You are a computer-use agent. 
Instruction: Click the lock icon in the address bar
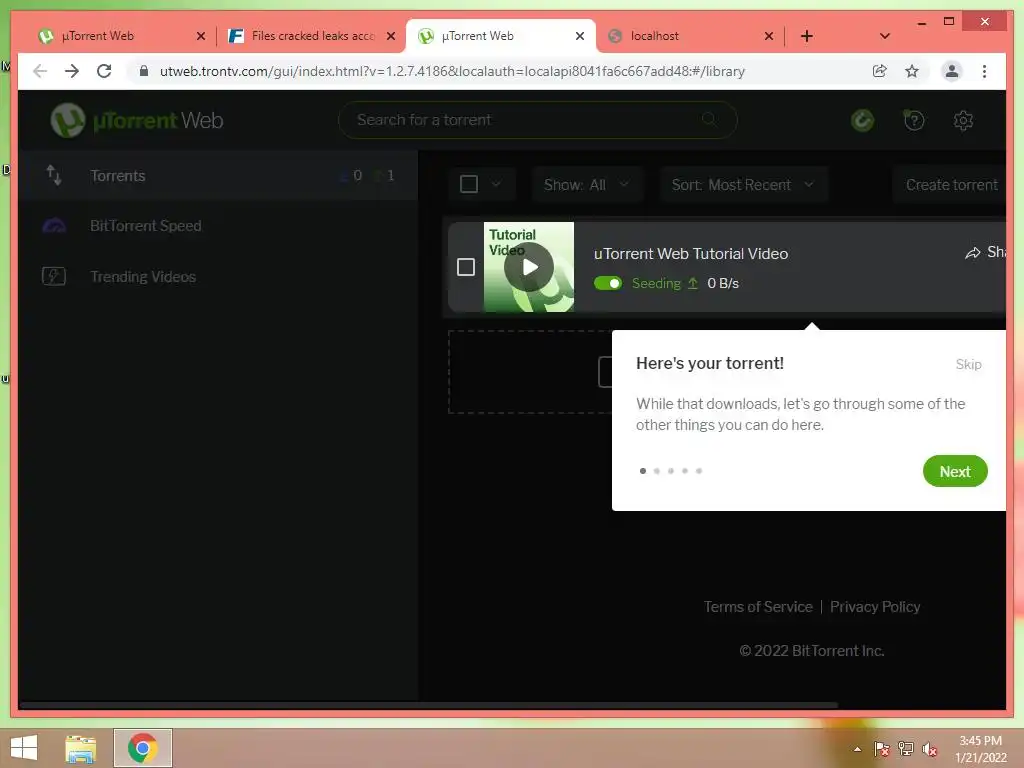144,71
